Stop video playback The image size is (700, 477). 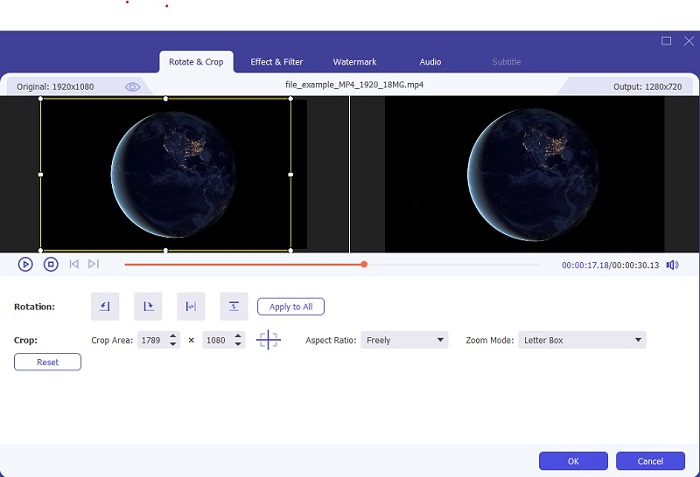[x=51, y=264]
